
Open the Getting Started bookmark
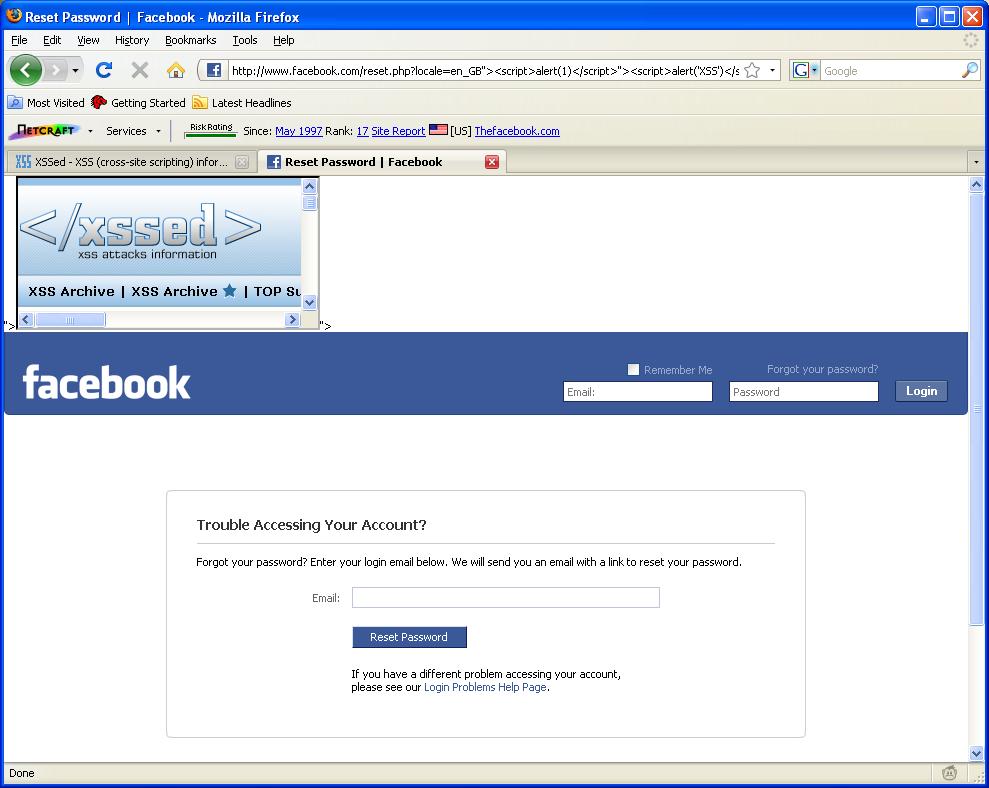[138, 102]
